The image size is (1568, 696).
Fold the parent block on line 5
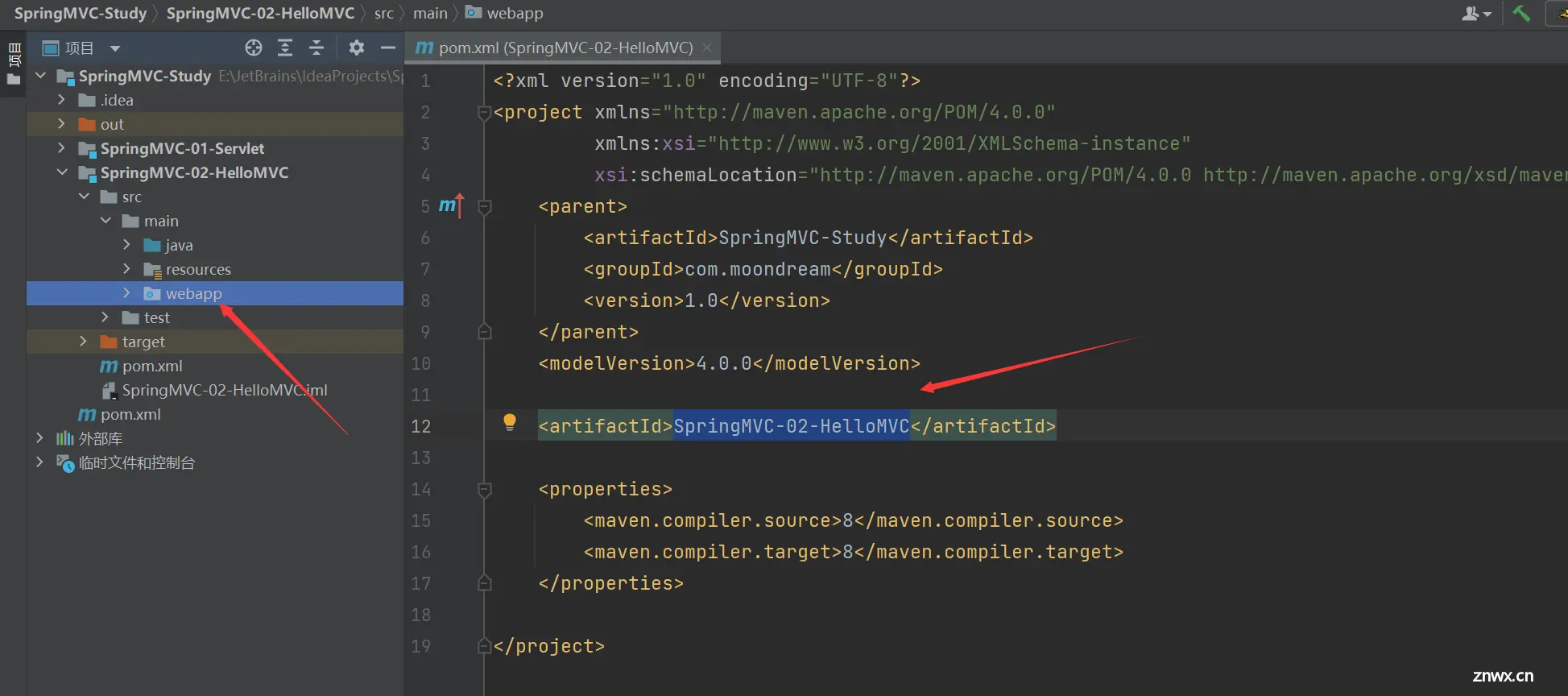(x=485, y=207)
